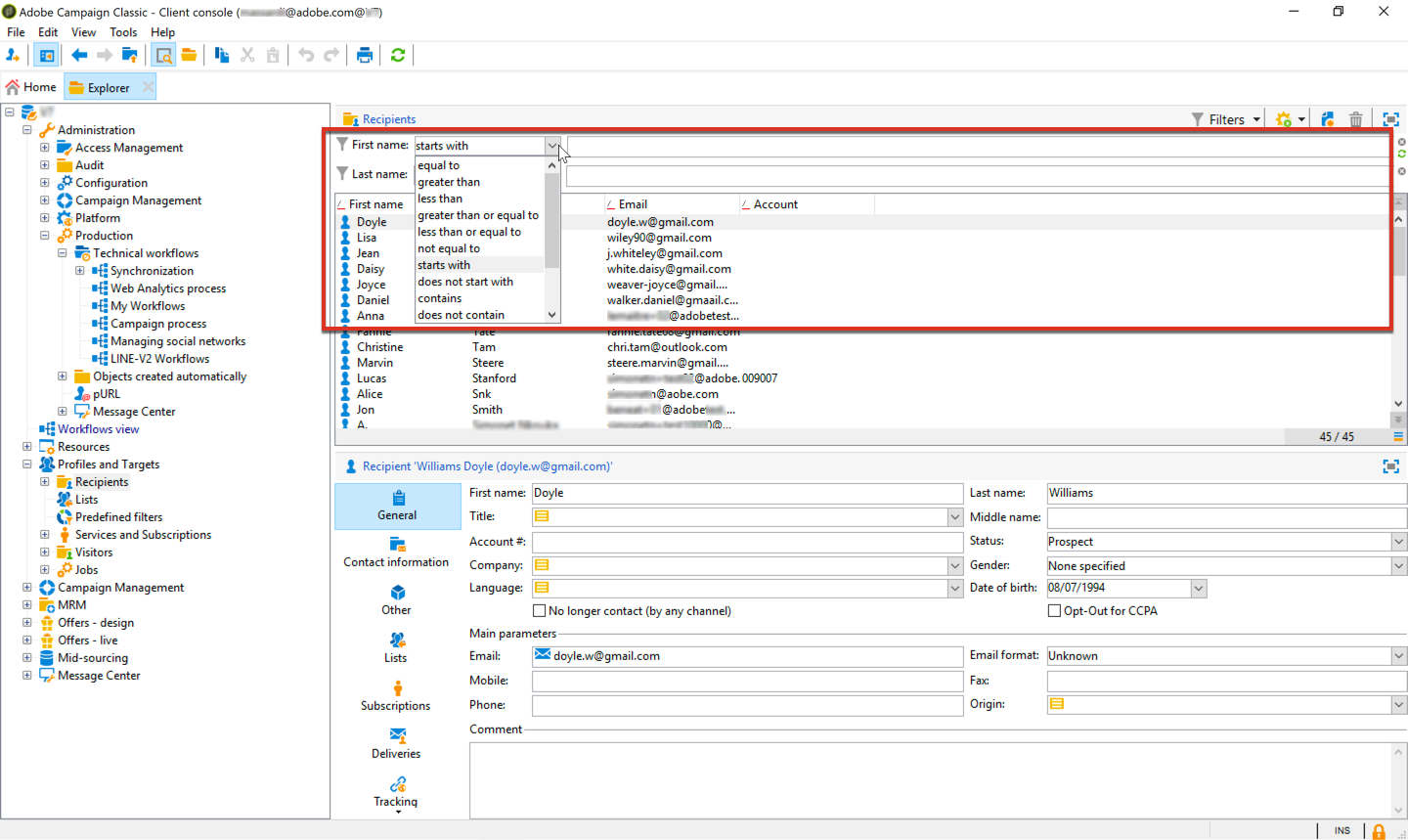Click the person-with-arrow icon at toolbar start
1408x840 pixels.
tap(13, 55)
